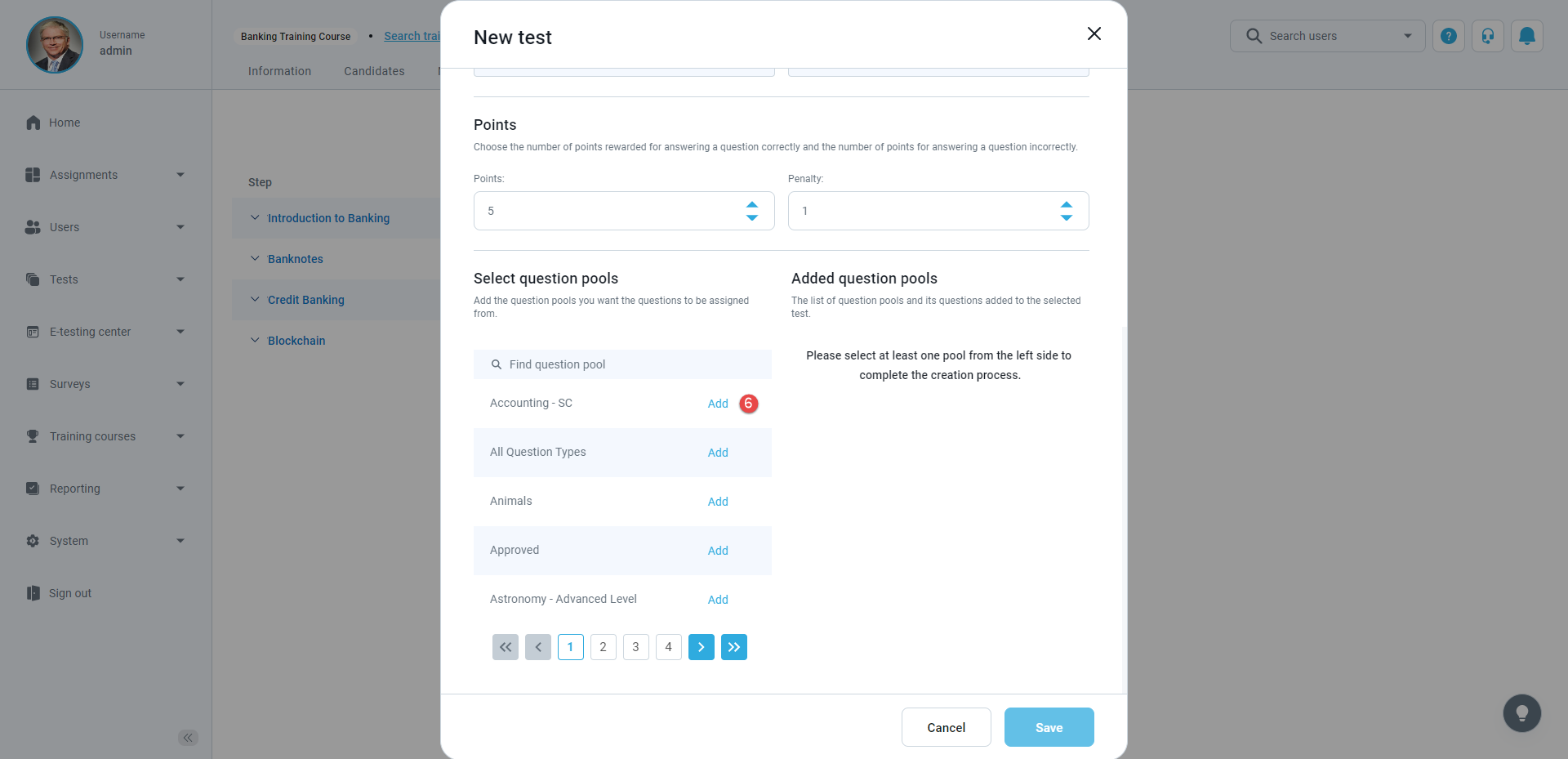The image size is (1568, 759).
Task: Open notifications bell icon
Action: (1526, 36)
